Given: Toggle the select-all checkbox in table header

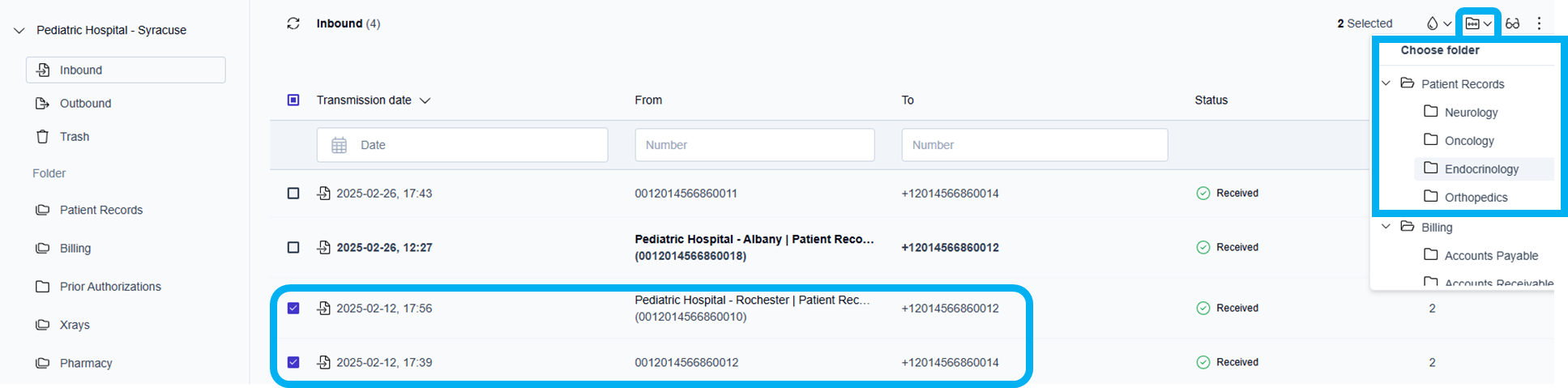Looking at the screenshot, I should [x=293, y=100].
